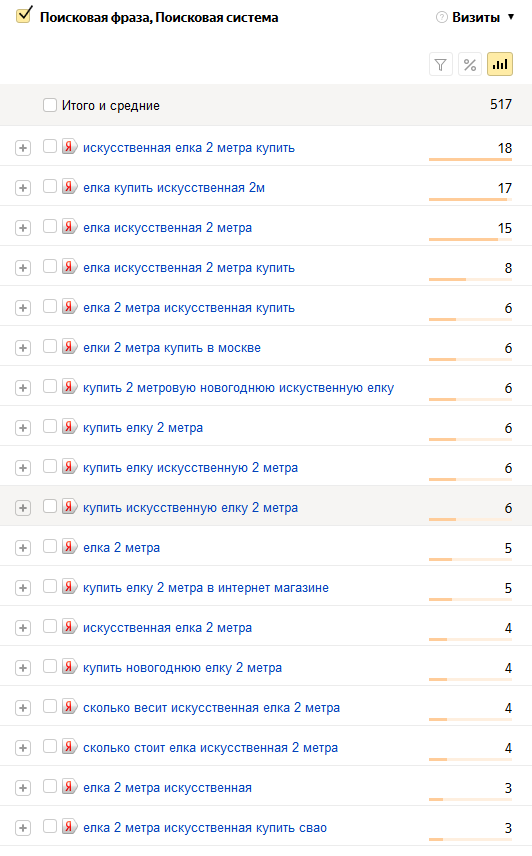Tick checkbox for 'купить искусственную елку 2 метра'
The height and width of the screenshot is (856, 532).
tap(50, 507)
